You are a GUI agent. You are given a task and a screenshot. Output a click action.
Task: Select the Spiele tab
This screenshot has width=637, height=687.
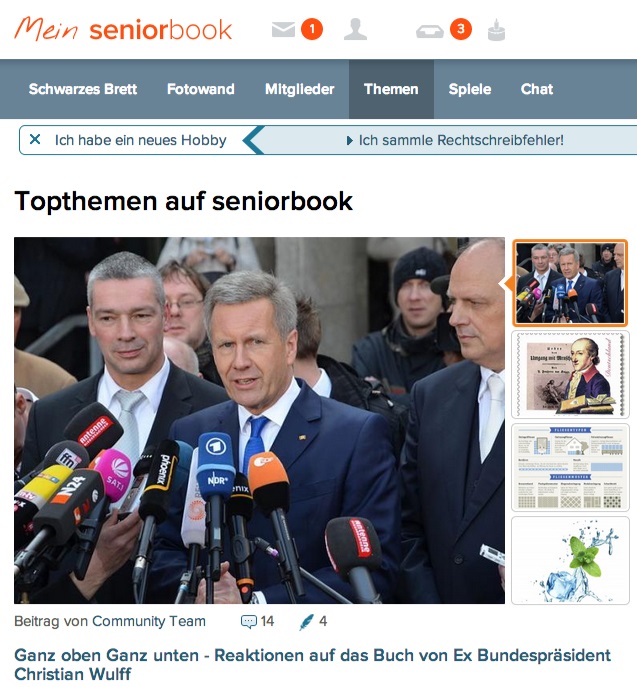(470, 89)
